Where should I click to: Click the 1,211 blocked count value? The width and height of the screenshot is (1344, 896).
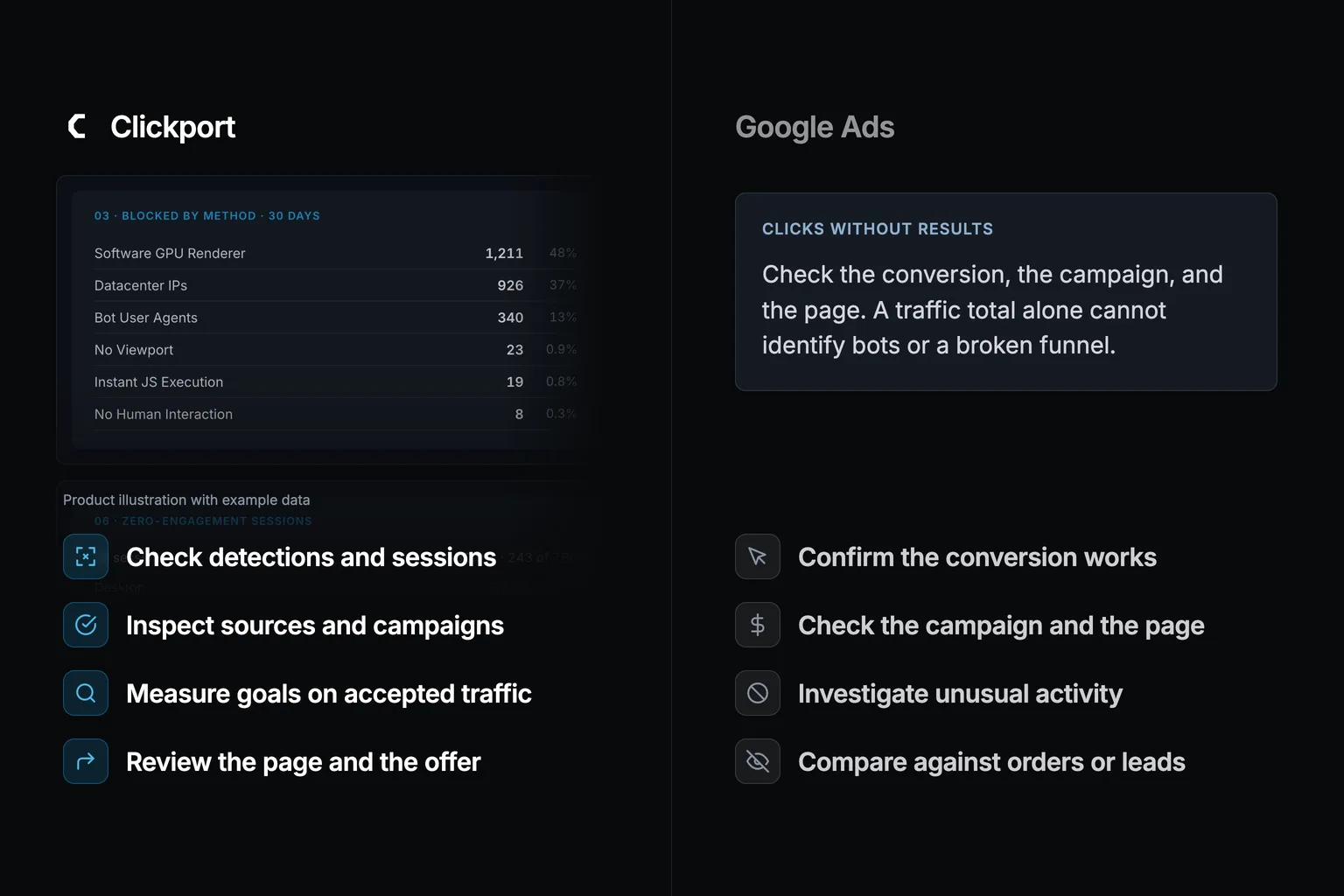[x=504, y=253]
